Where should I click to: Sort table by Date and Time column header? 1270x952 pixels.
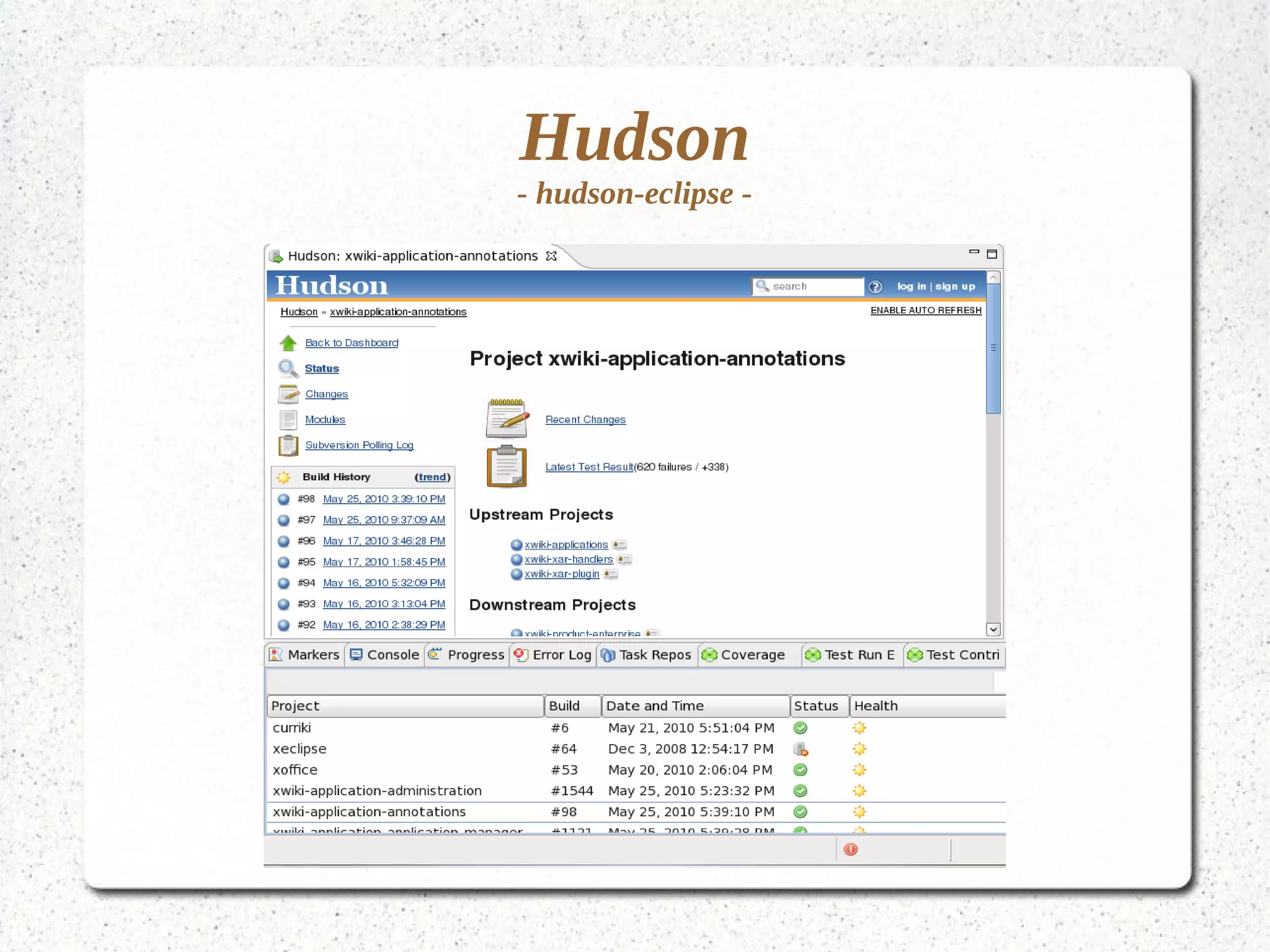(x=695, y=706)
